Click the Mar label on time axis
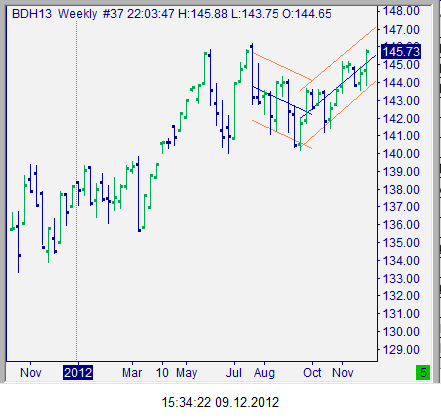 click(x=132, y=372)
